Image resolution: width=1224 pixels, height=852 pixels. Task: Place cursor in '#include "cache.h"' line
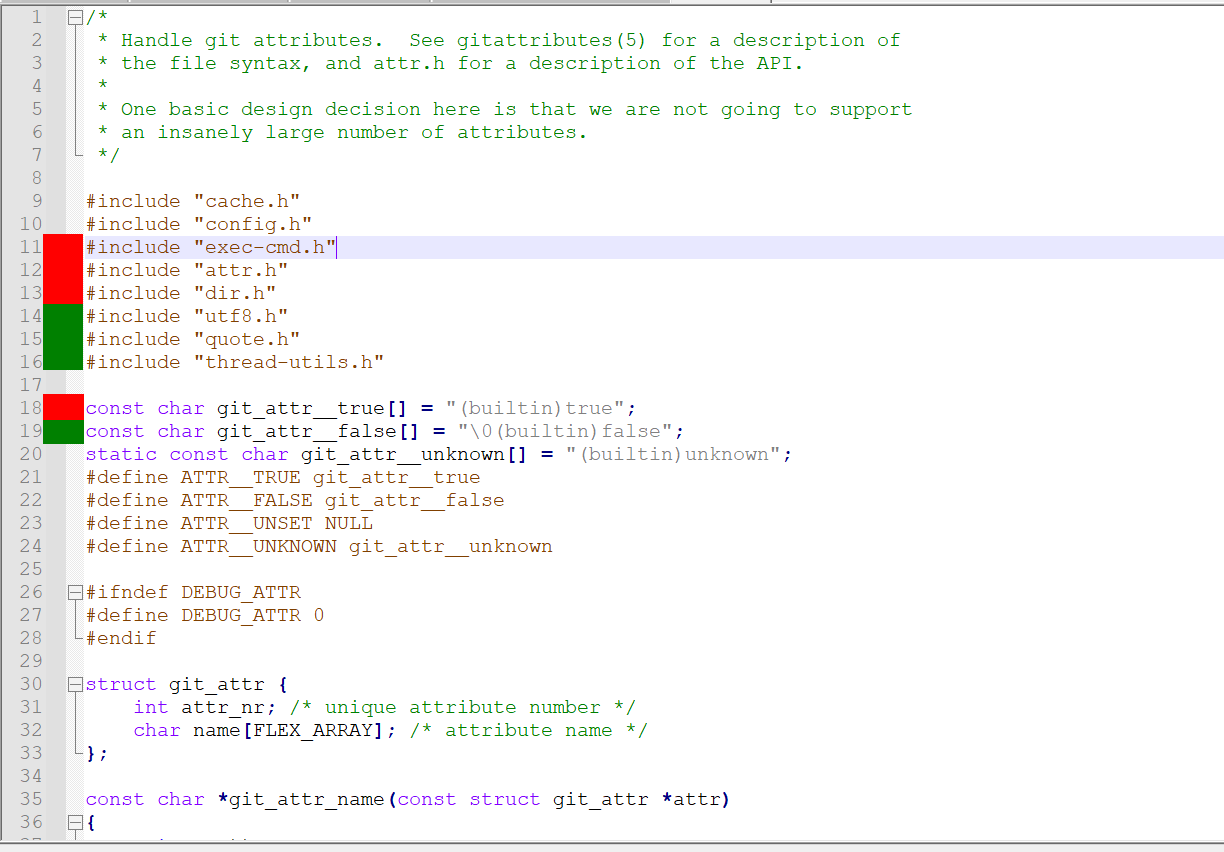pyautogui.click(x=192, y=201)
